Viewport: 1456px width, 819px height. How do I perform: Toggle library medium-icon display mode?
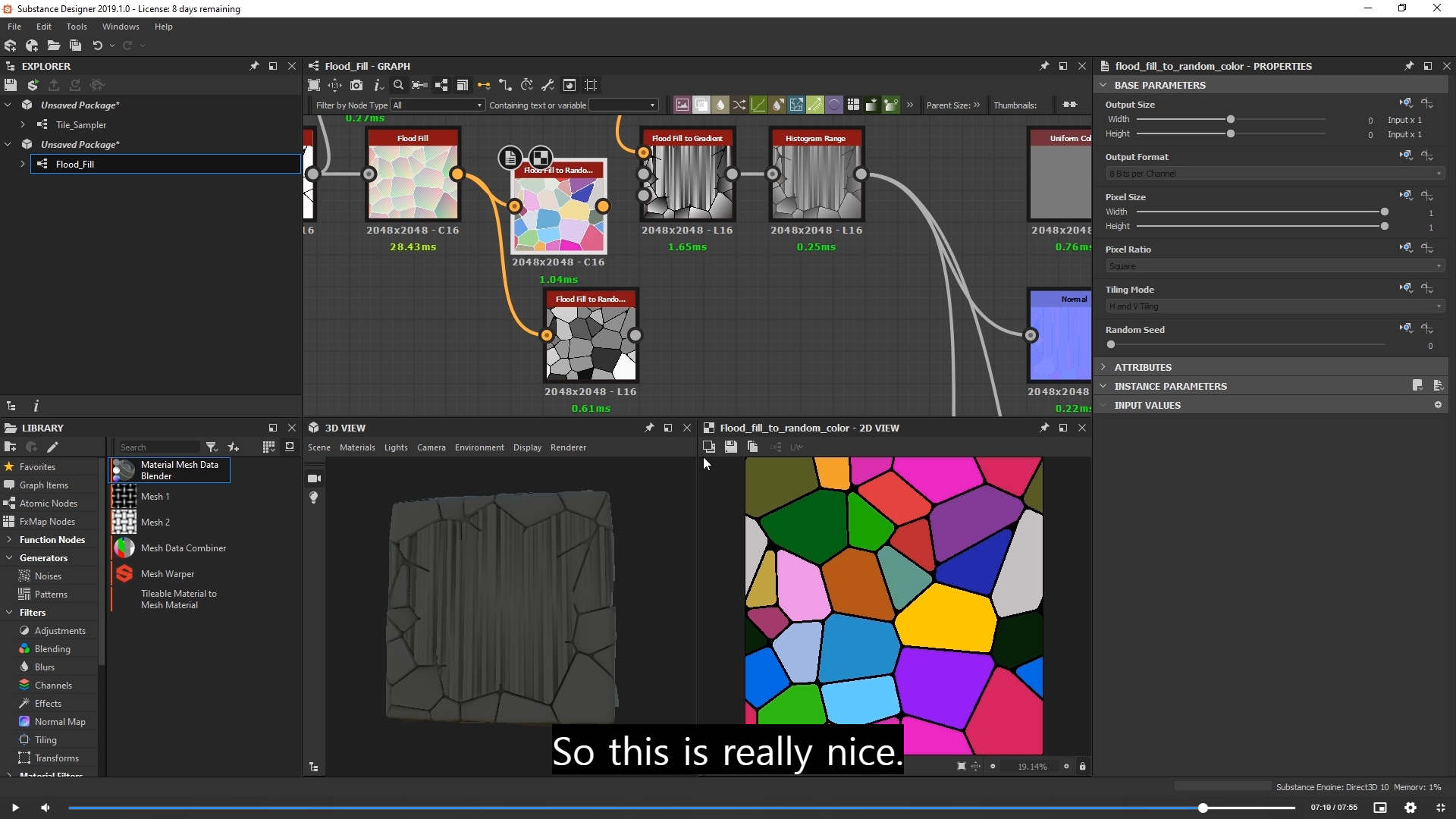click(268, 447)
